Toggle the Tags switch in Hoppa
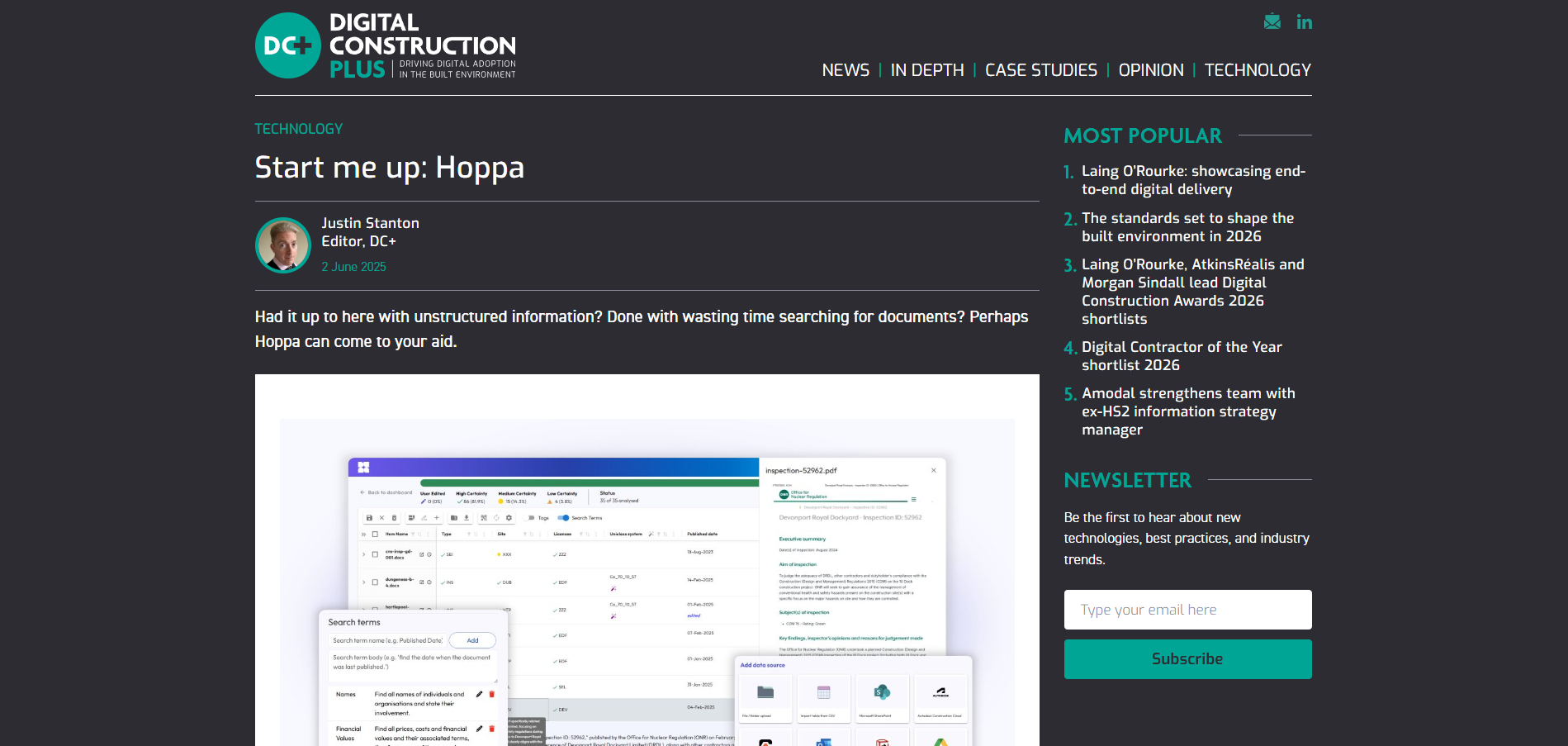The width and height of the screenshot is (1568, 746). [x=528, y=518]
